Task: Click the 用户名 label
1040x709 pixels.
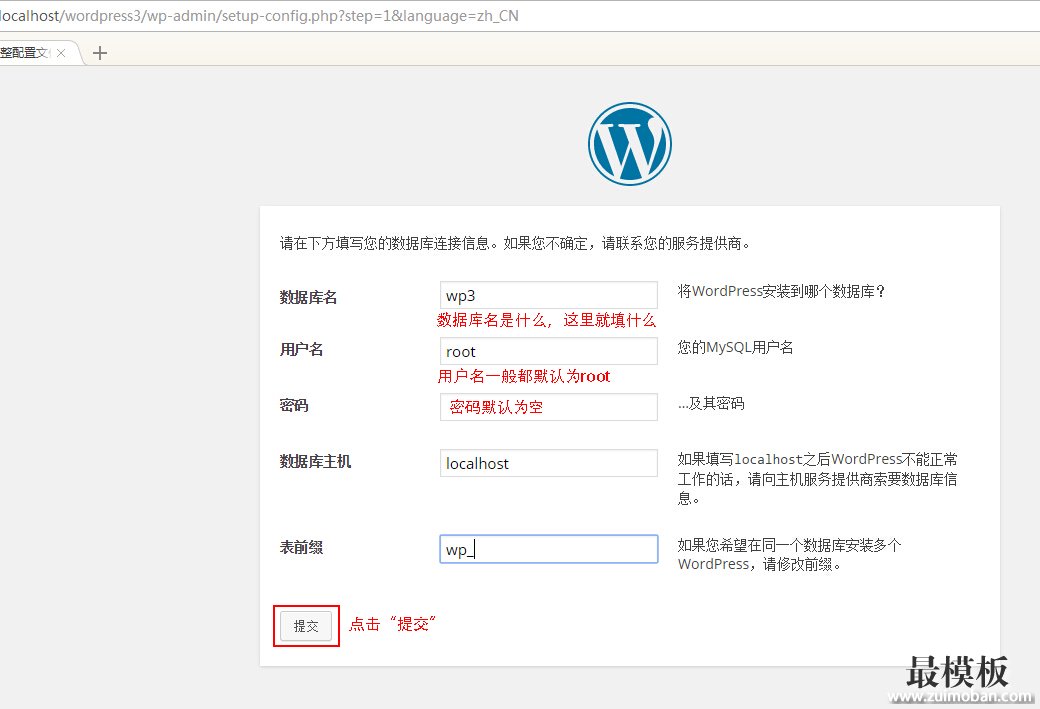Action: (x=301, y=350)
